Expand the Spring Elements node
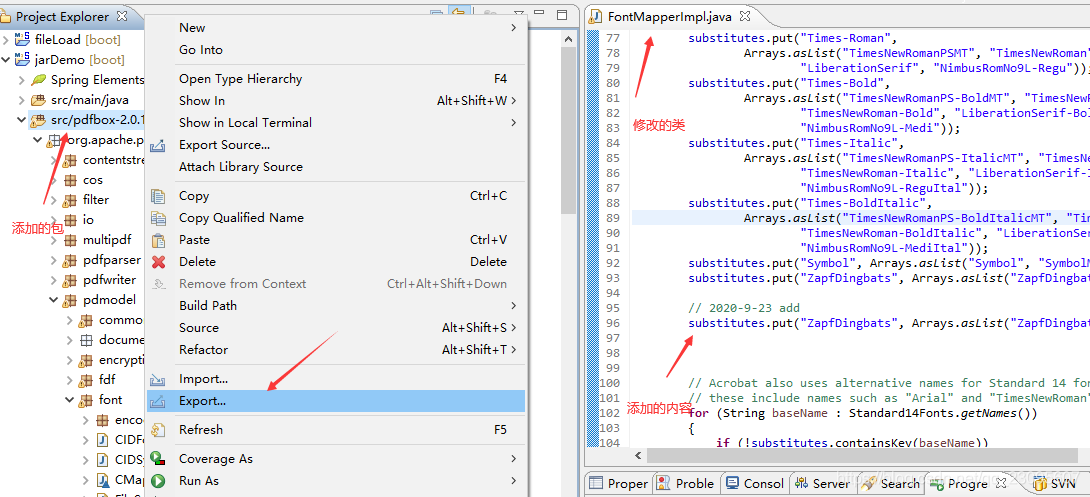This screenshot has width=1090, height=497. (22, 80)
